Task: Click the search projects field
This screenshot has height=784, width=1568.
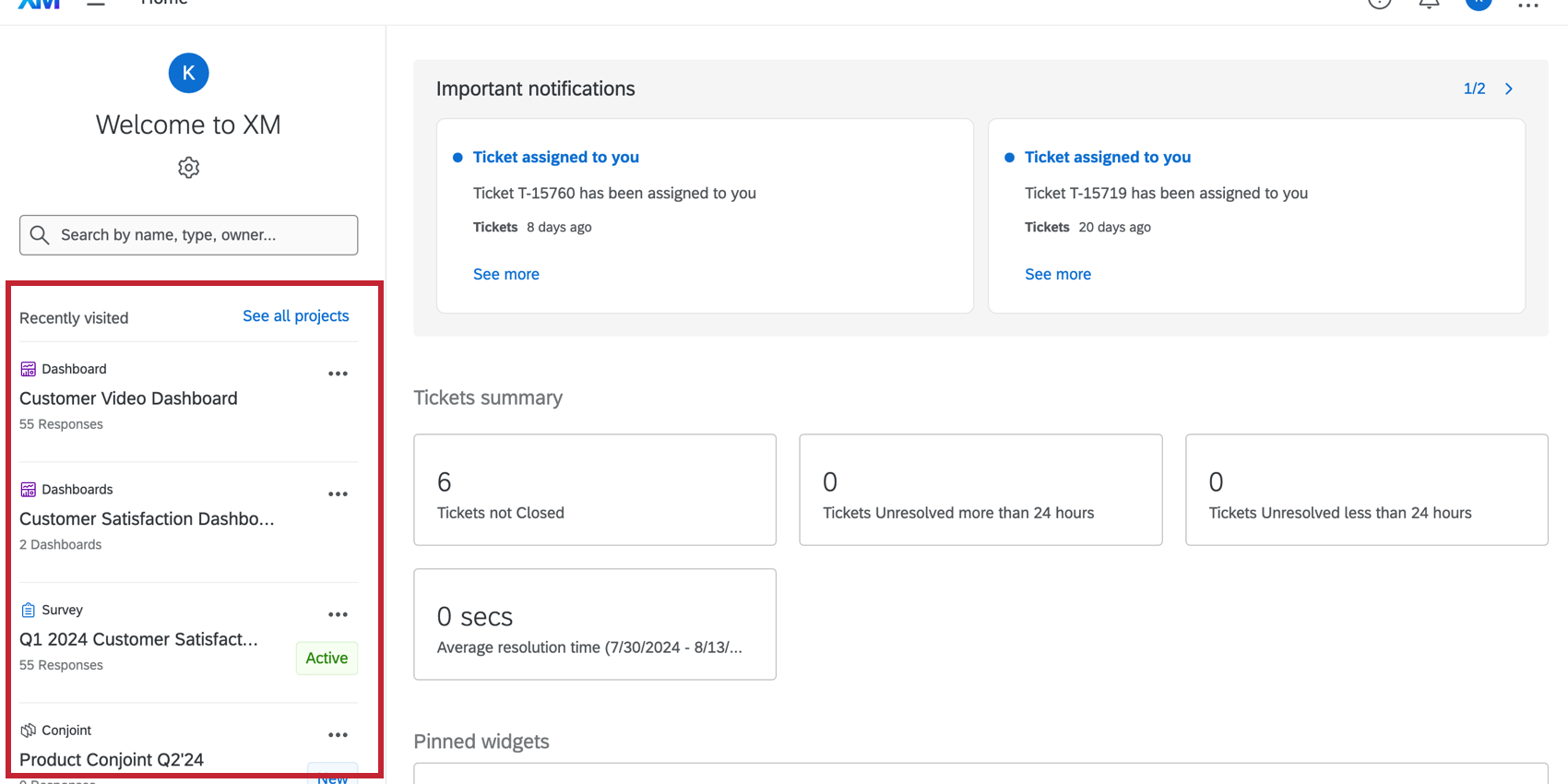Action: tap(188, 235)
